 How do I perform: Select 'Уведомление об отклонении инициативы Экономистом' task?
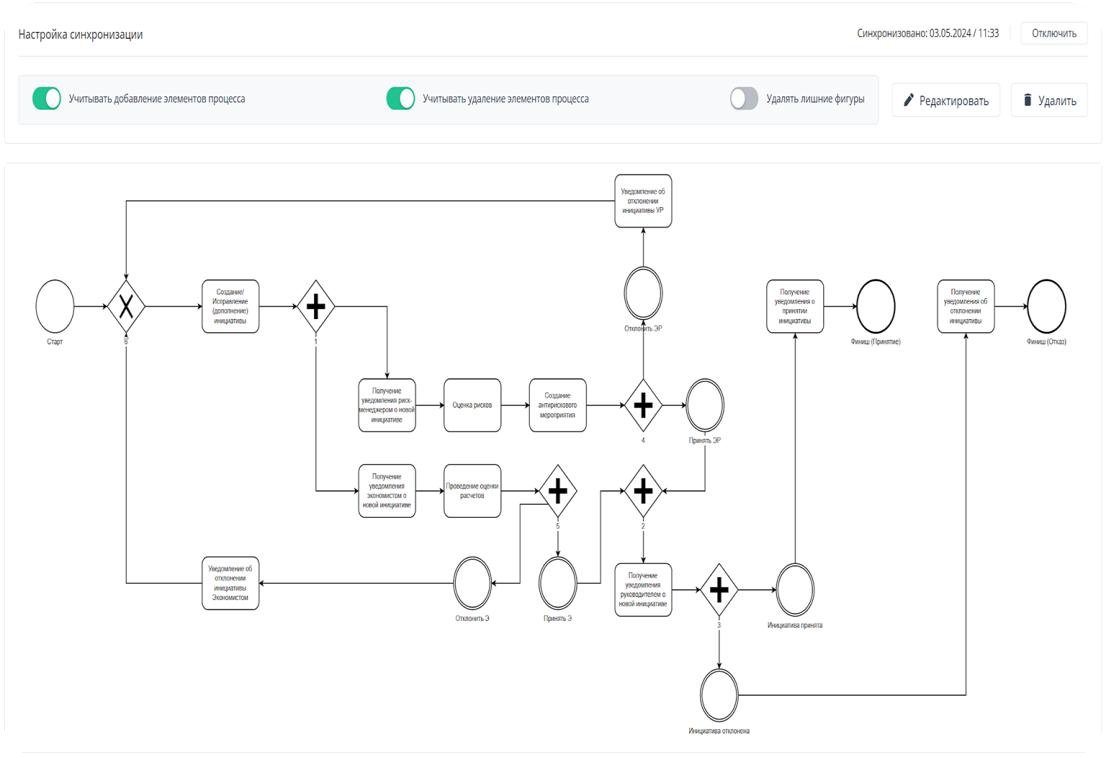231,584
